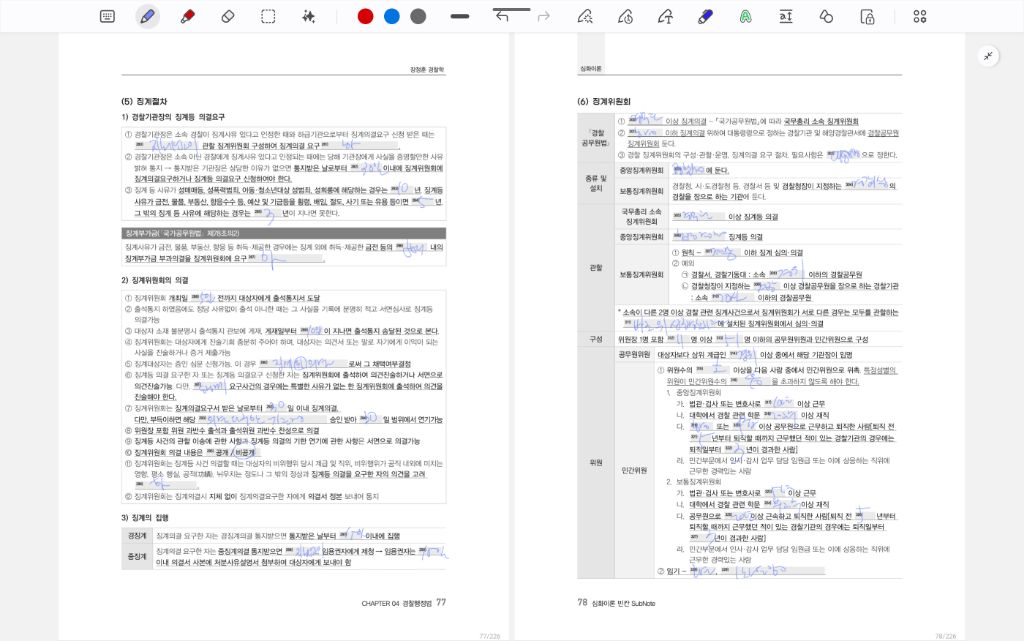
Task: Open the stroke thickness line selector
Action: click(x=460, y=16)
